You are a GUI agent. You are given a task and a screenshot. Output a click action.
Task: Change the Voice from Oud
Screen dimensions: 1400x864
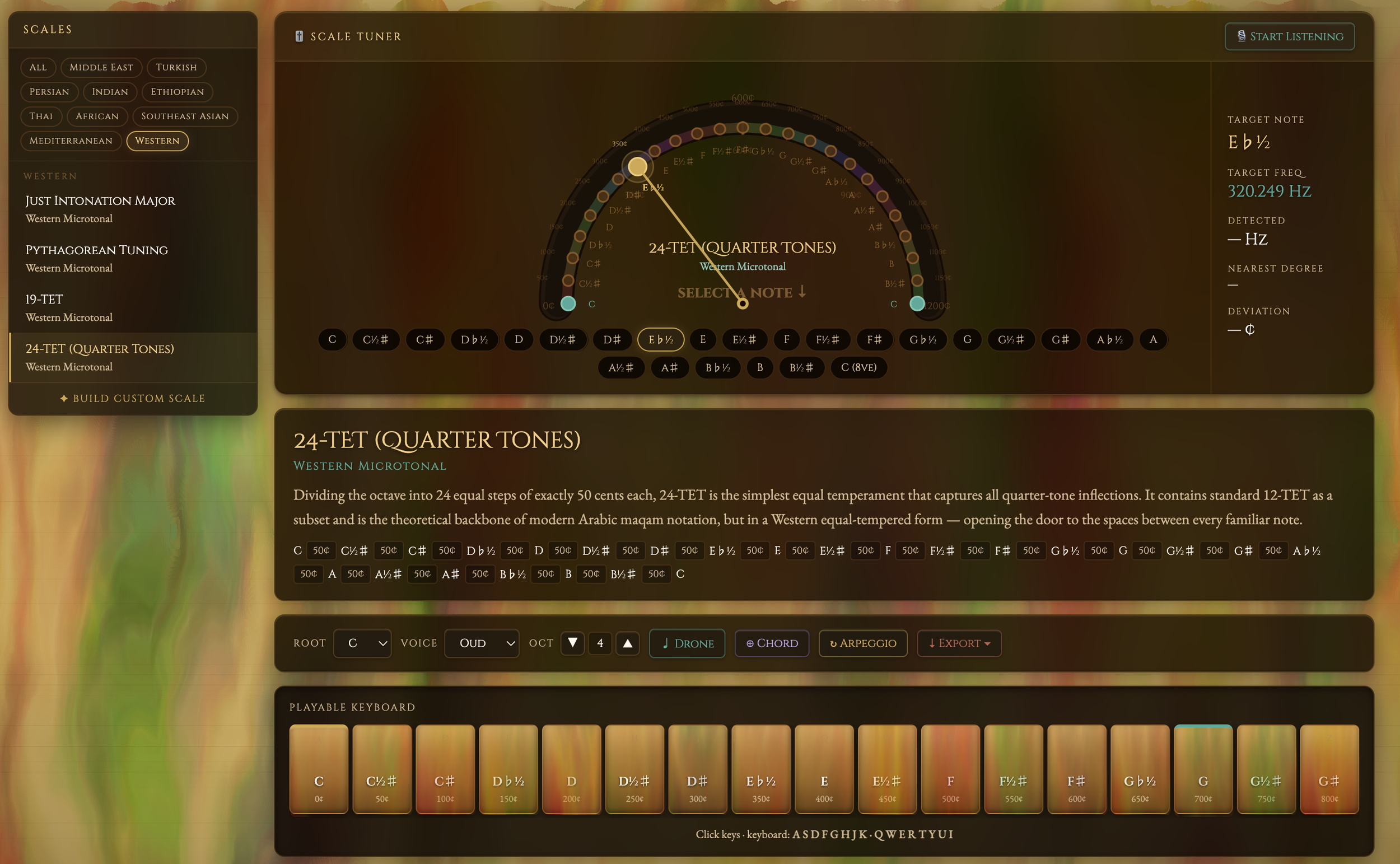pyautogui.click(x=481, y=643)
